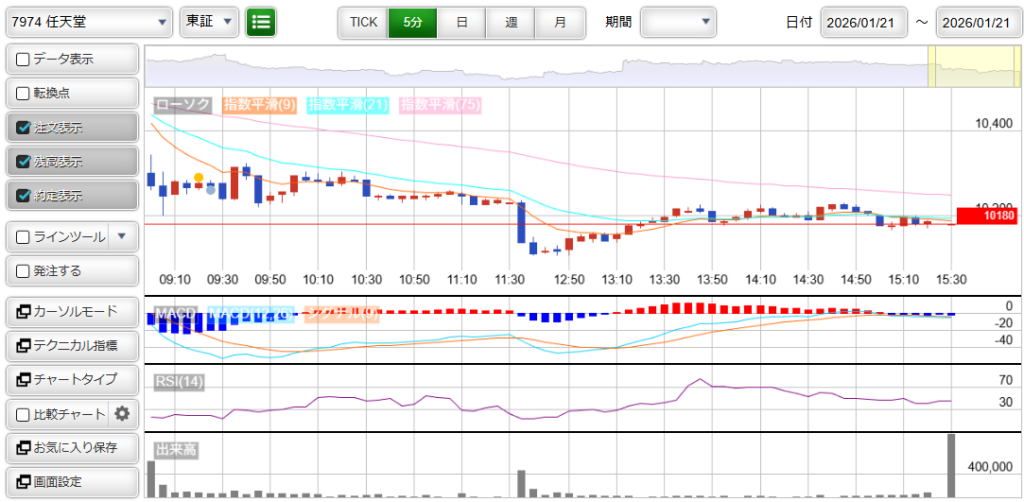Open the 7974 任天堂 stock dropdown
The width and height of the screenshot is (1024, 502).
pos(88,21)
